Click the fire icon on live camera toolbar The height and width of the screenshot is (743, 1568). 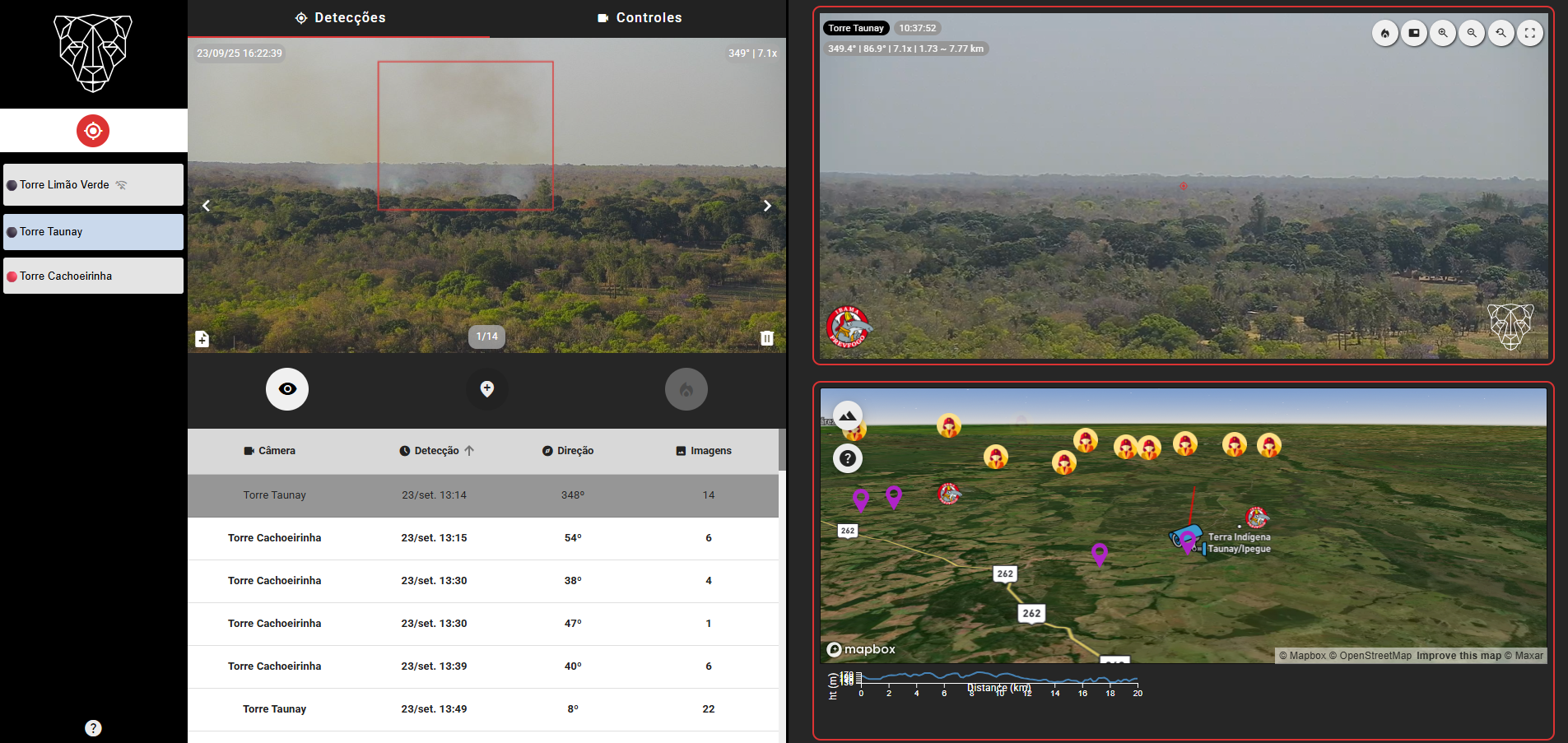coord(1384,33)
